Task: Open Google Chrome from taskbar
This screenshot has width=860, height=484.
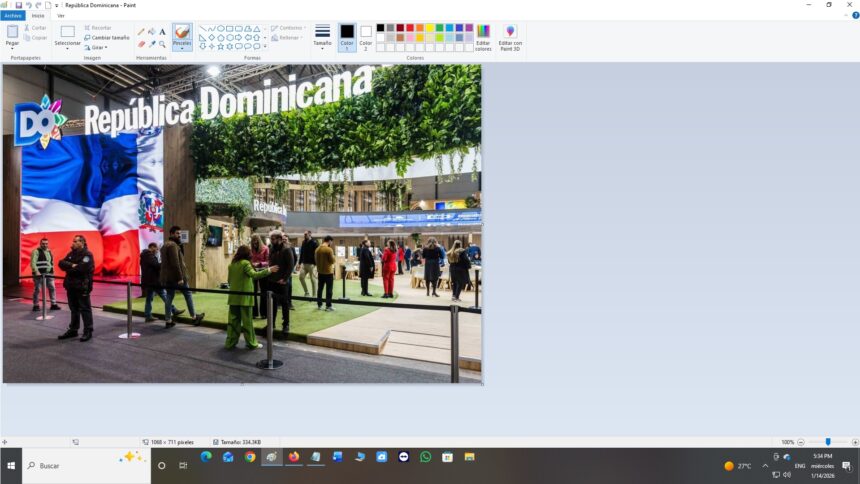Action: click(x=250, y=457)
